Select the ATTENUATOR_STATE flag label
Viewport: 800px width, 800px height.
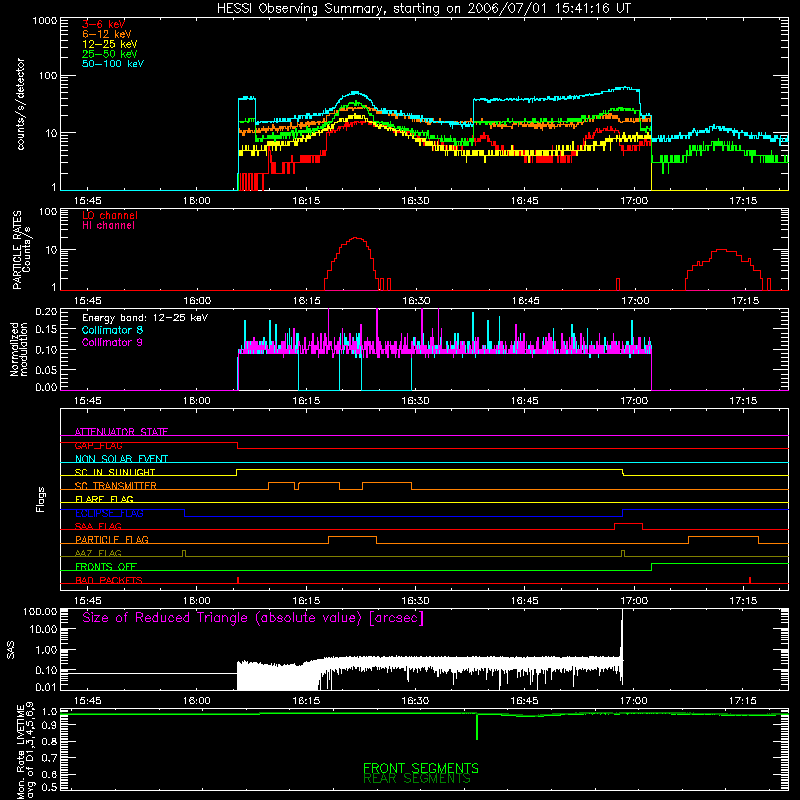[x=121, y=432]
